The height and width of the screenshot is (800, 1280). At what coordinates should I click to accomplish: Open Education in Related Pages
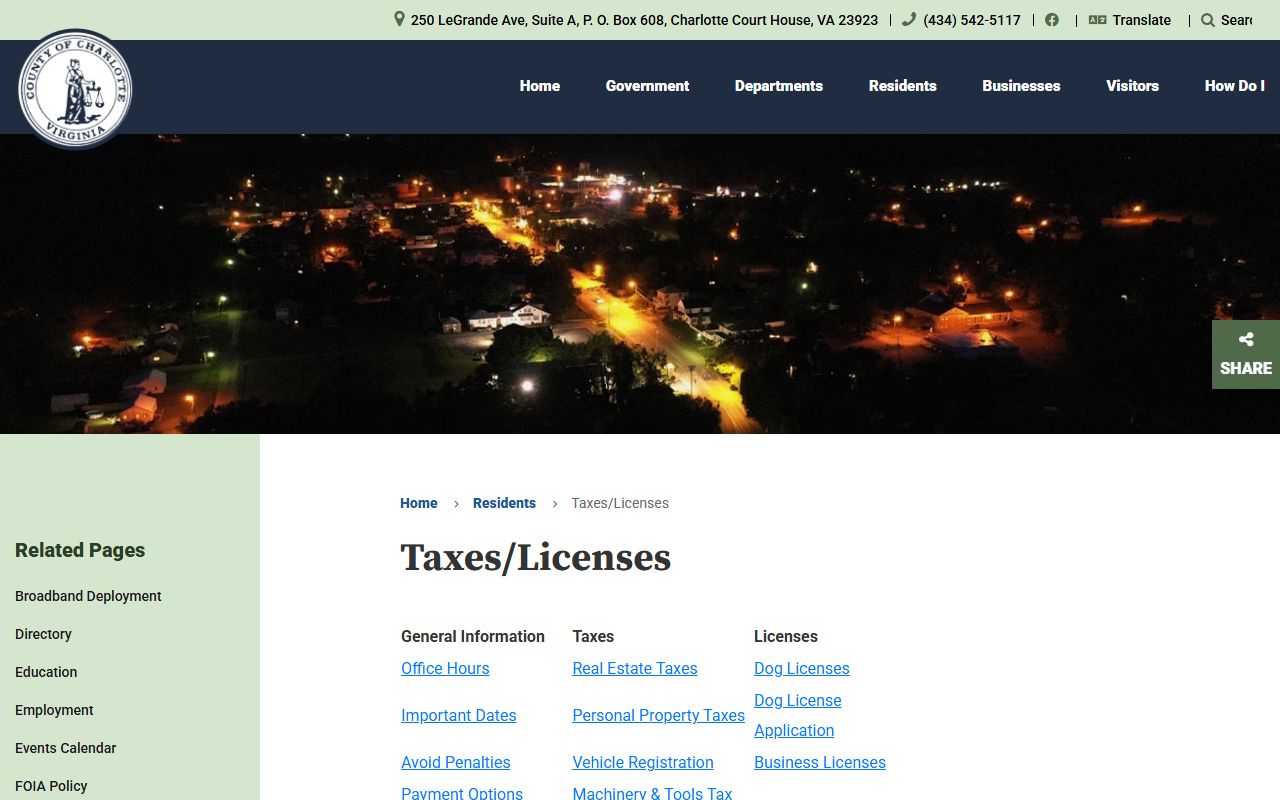[x=46, y=672]
